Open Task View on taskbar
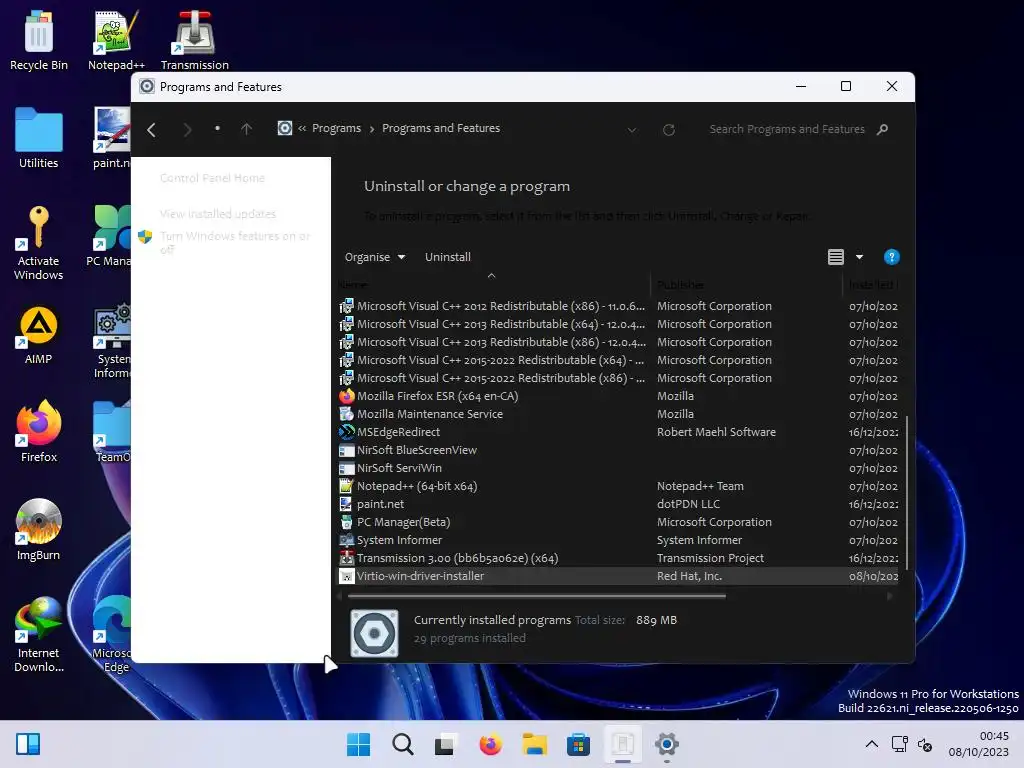 (x=446, y=744)
